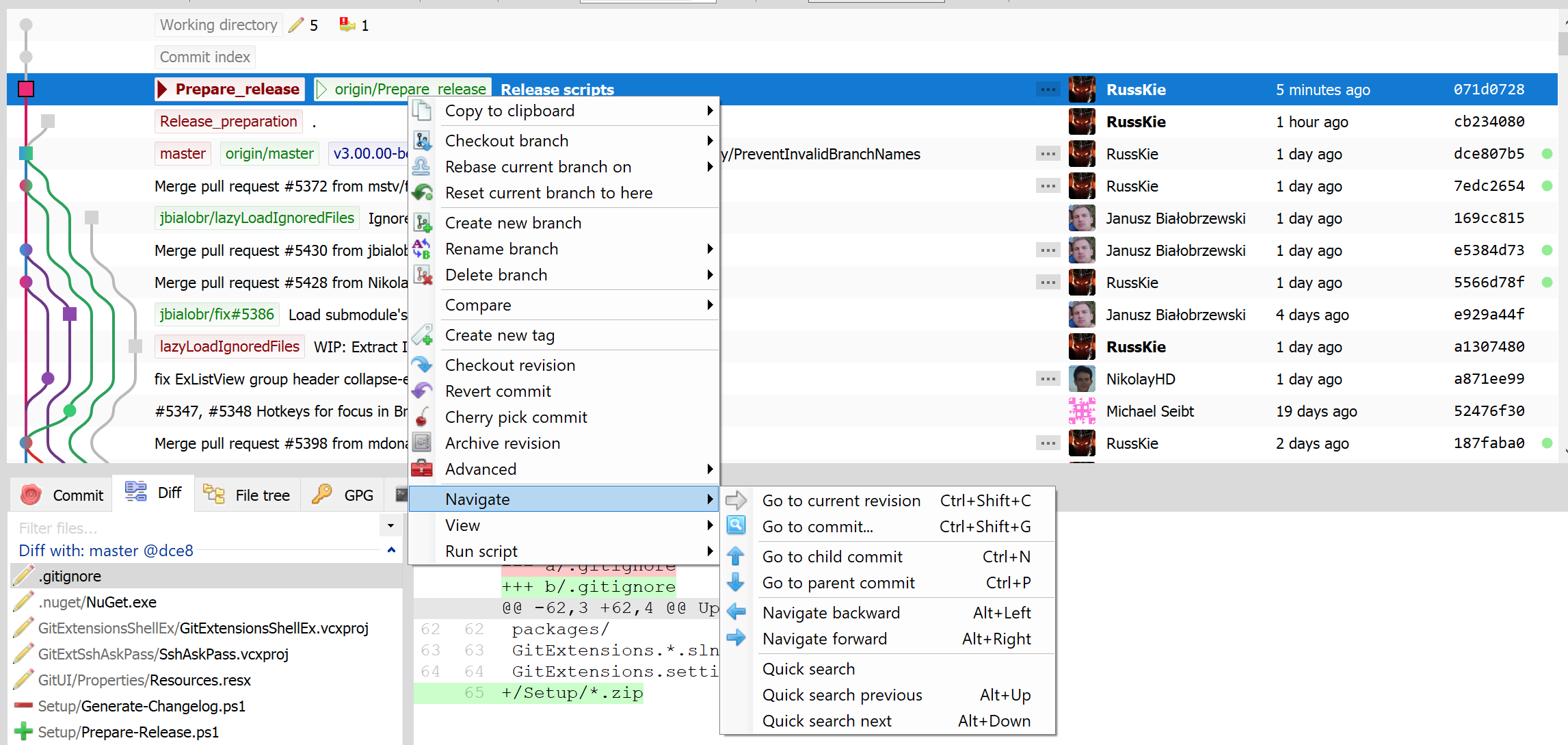
Task: Select Quick search from the Navigate submenu
Action: click(809, 668)
